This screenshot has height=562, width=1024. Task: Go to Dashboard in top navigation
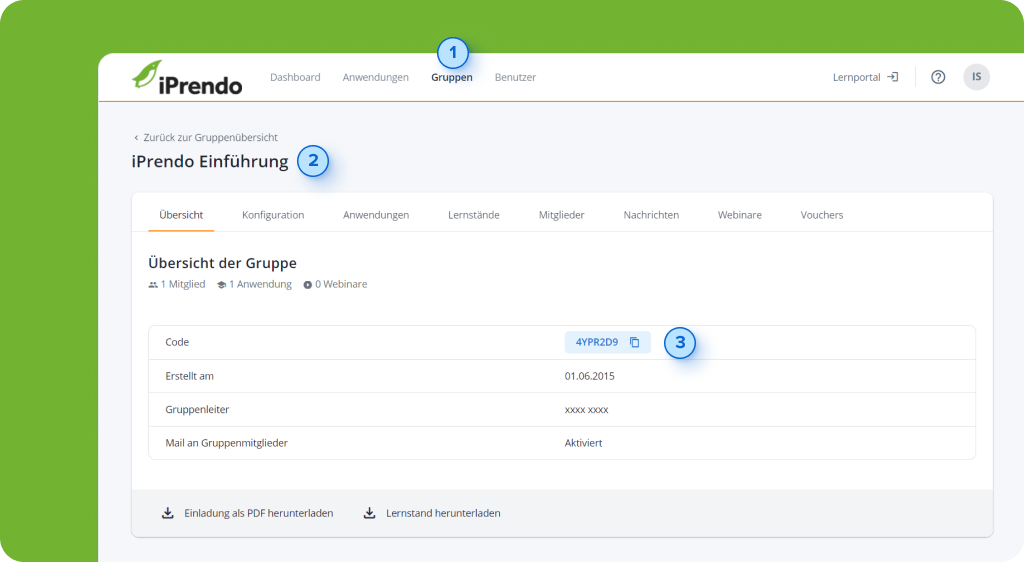pyautogui.click(x=295, y=77)
